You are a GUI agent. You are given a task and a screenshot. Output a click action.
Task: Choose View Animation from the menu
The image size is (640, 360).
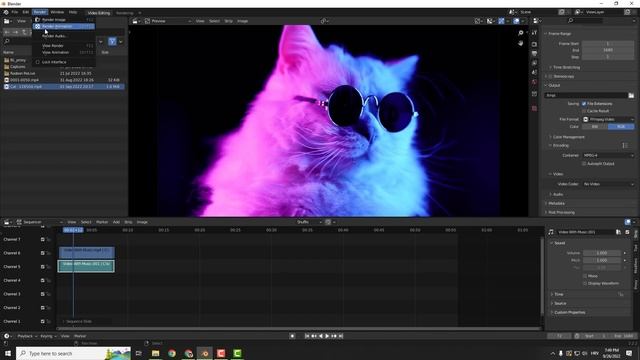point(64,52)
